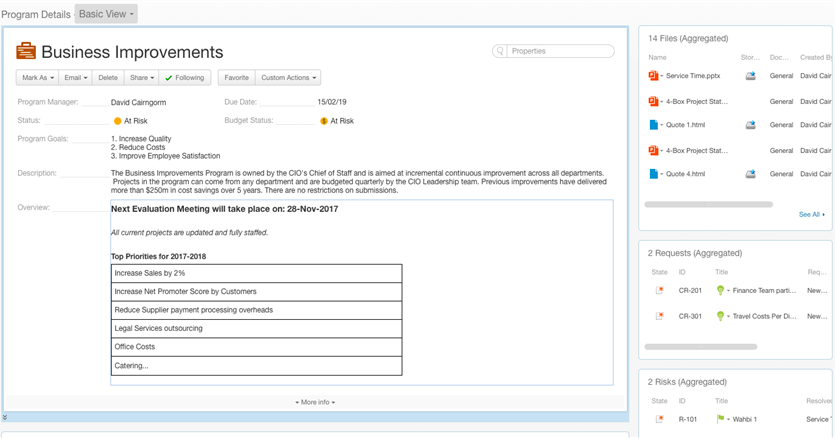Click Created By column header in Files
This screenshot has width=835, height=438.
pos(815,58)
